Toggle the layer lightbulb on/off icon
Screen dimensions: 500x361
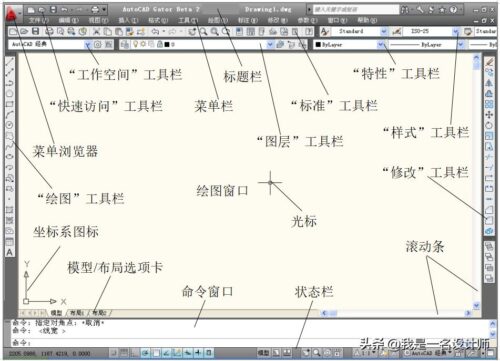136,44
